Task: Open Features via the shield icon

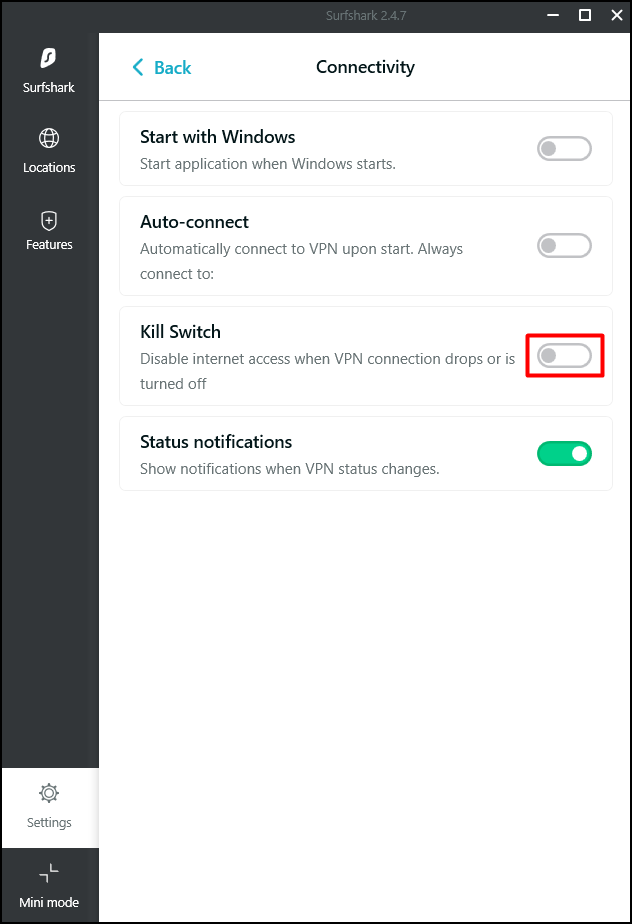Action: click(49, 220)
